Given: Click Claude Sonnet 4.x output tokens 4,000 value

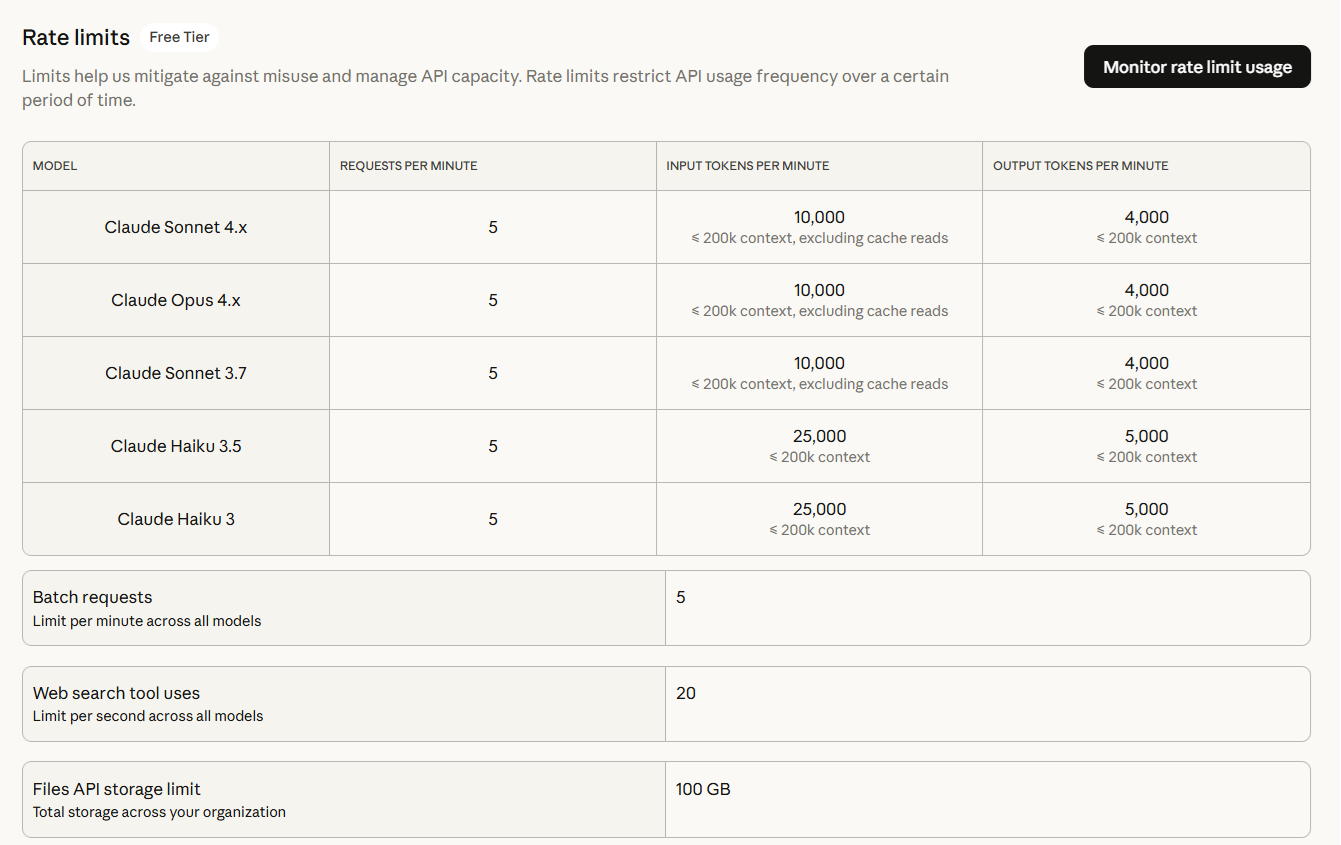Looking at the screenshot, I should [x=1146, y=217].
